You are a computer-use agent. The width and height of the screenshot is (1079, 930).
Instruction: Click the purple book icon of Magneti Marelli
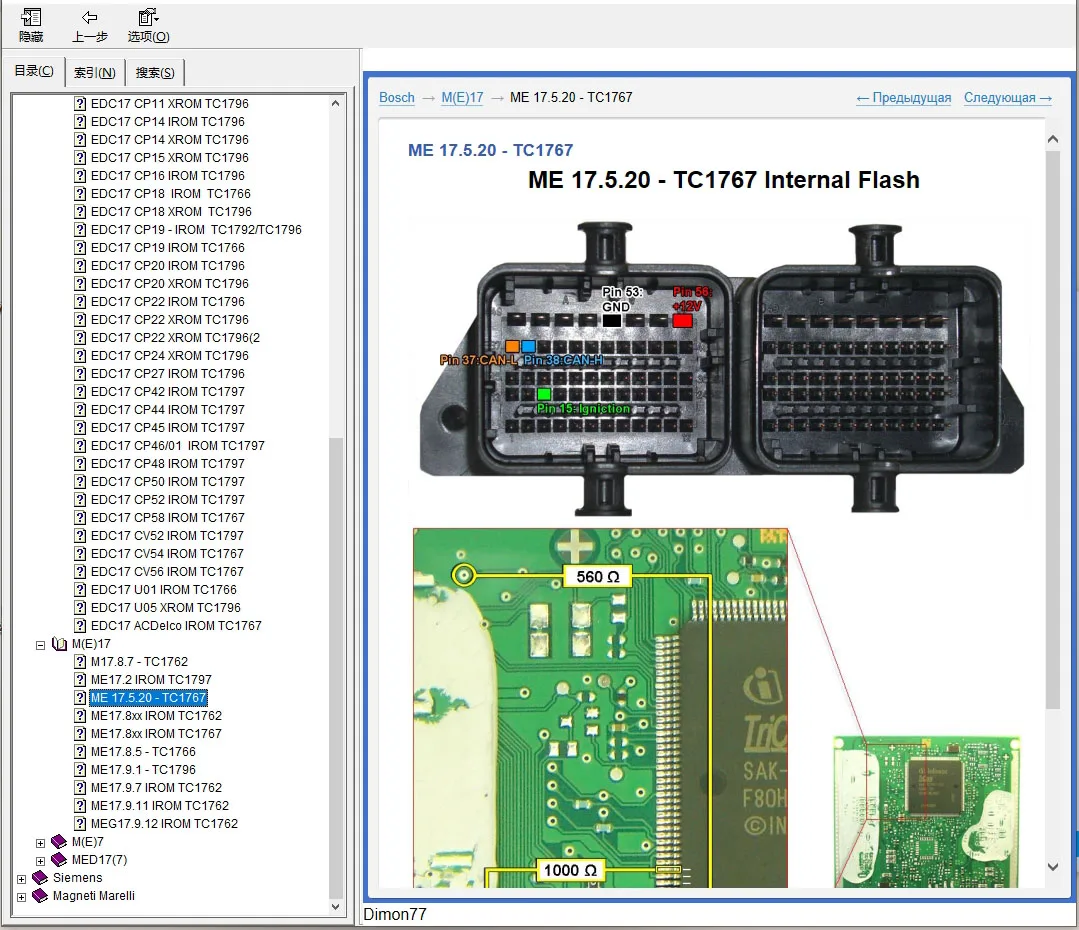pyautogui.click(x=40, y=895)
